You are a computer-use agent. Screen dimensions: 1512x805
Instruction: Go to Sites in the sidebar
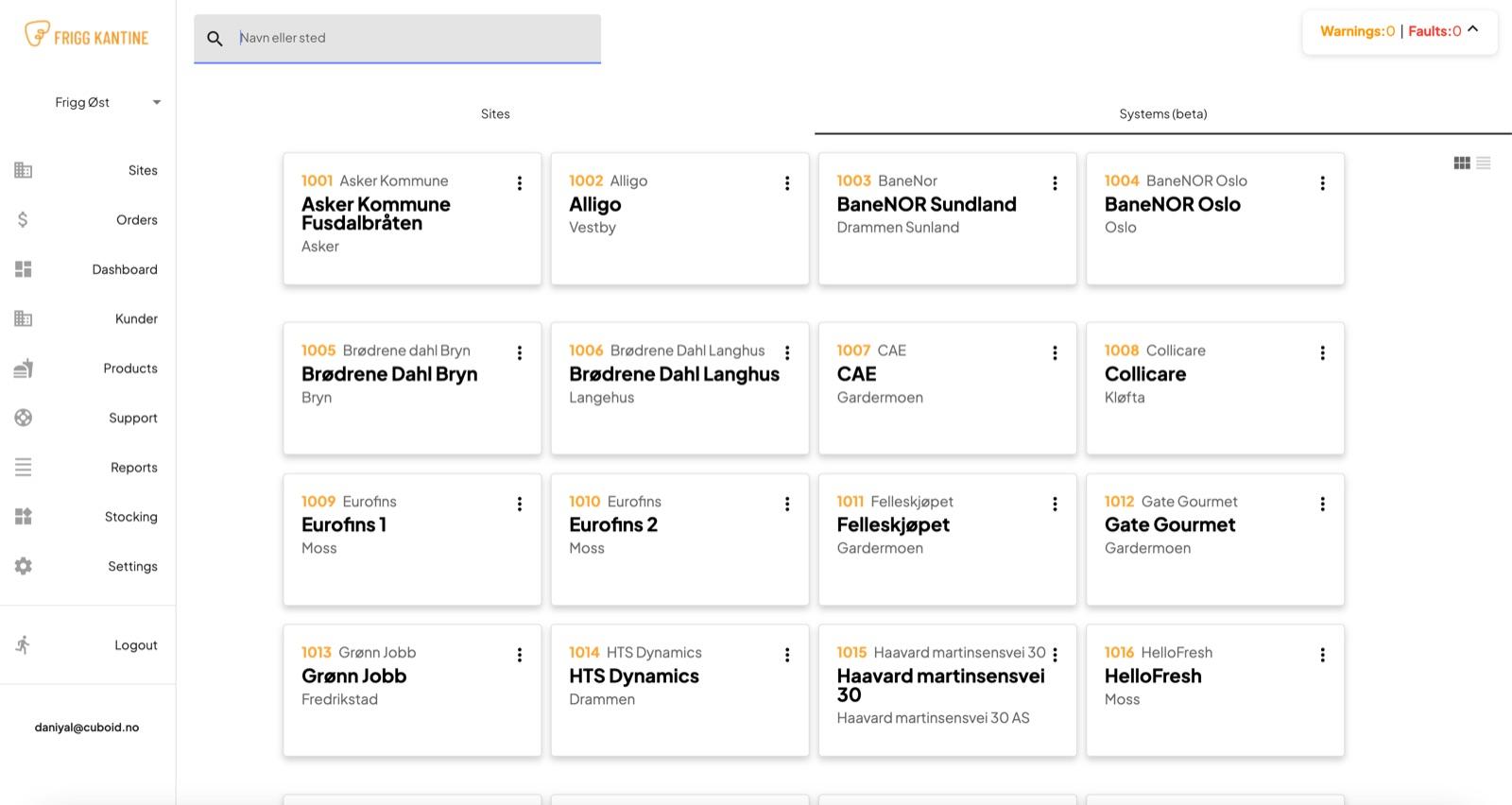(x=143, y=170)
